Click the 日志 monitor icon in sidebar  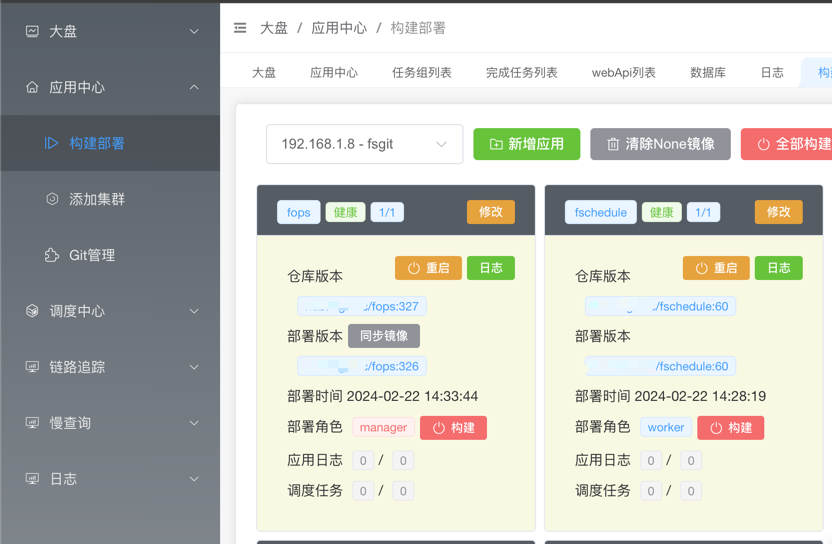(x=32, y=479)
